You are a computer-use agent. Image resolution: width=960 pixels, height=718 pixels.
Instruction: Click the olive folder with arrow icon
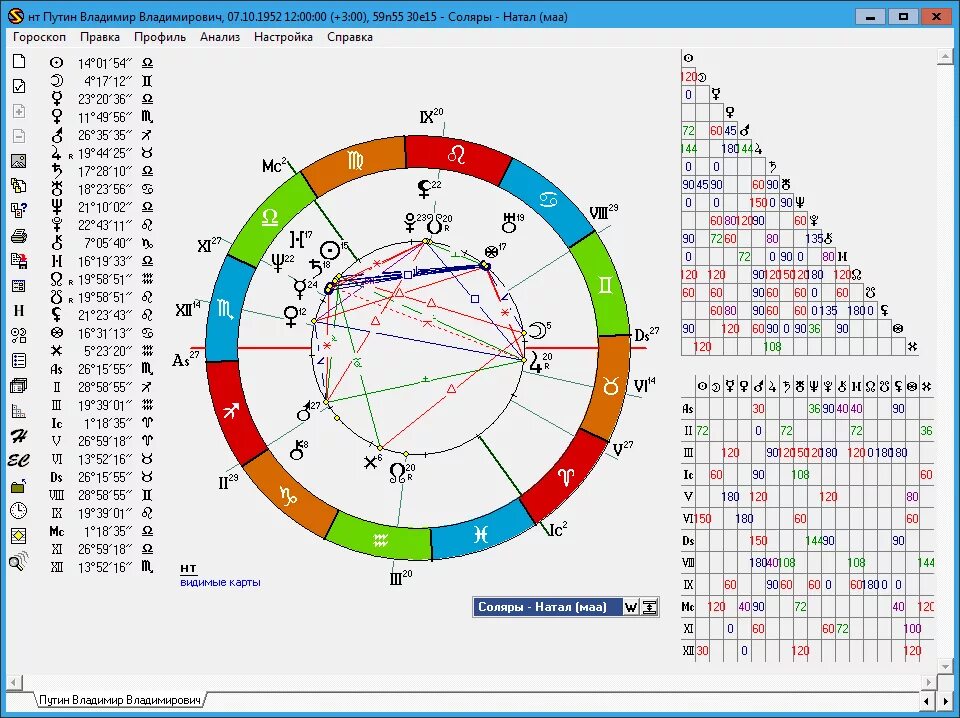pos(19,486)
